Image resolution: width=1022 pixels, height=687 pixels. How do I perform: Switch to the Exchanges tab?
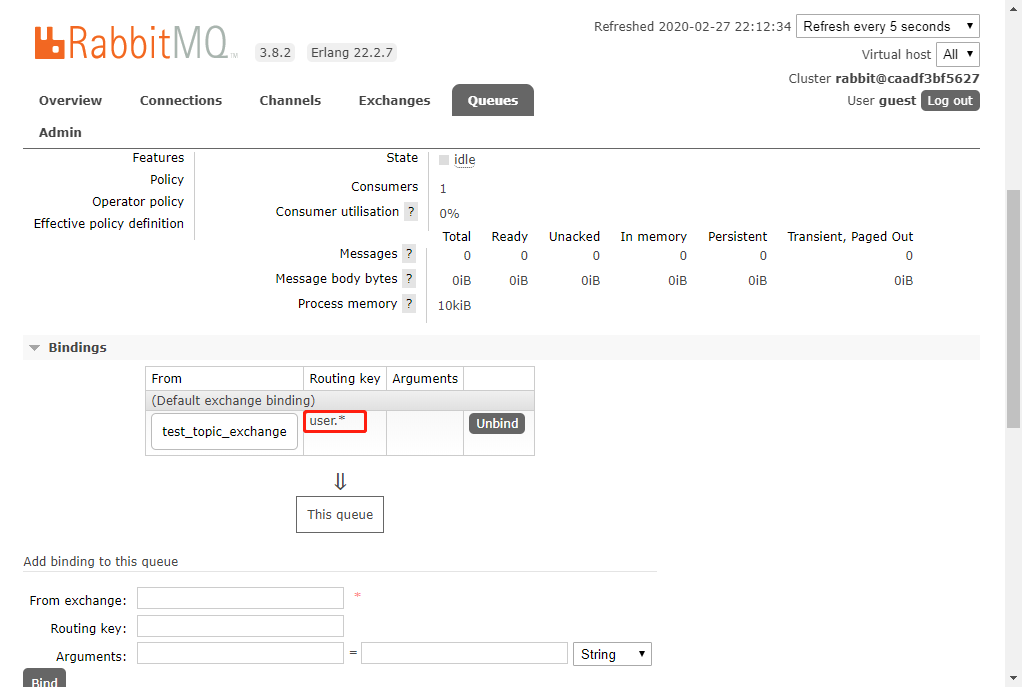tap(394, 100)
